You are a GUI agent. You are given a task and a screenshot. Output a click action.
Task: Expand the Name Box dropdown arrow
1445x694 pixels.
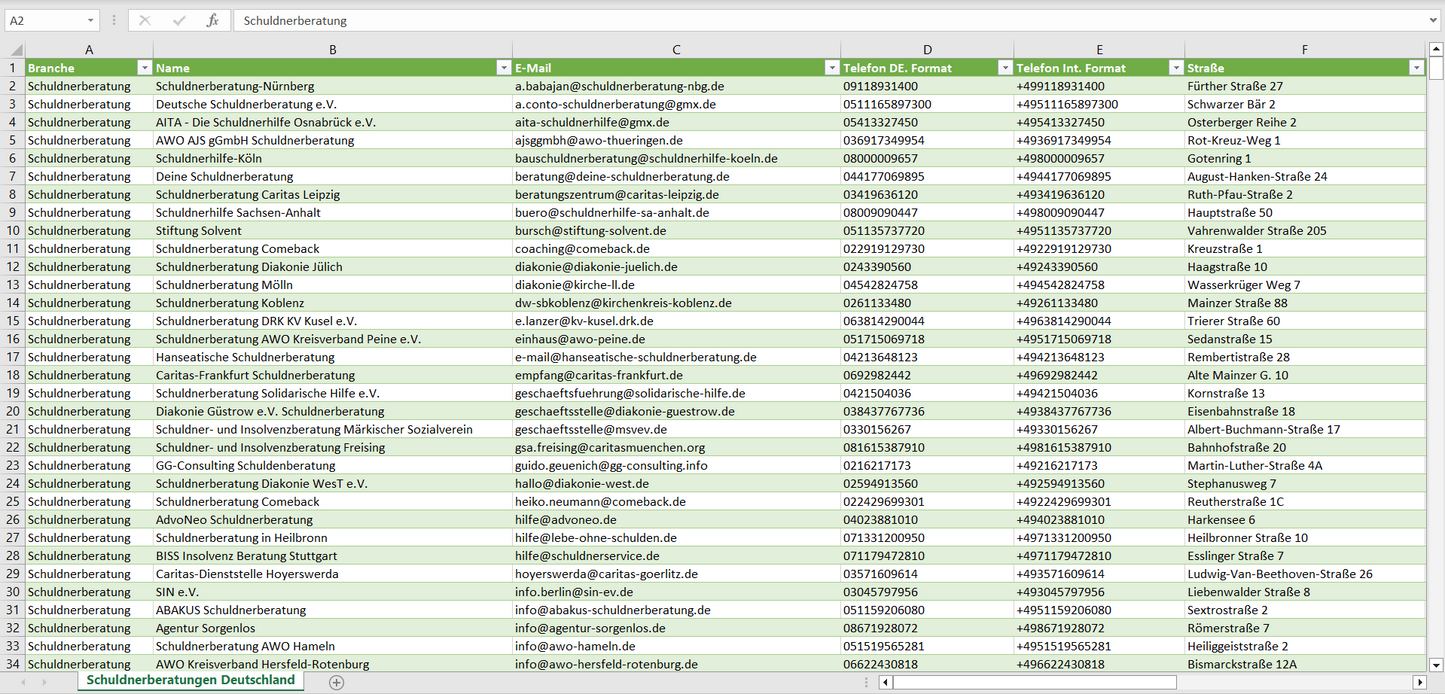(91, 20)
